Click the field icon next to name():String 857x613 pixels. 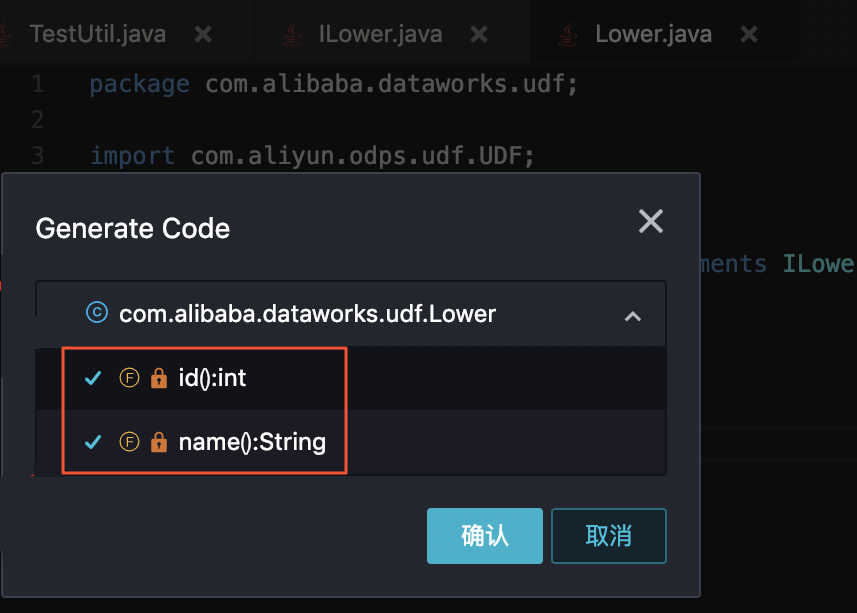(x=130, y=441)
